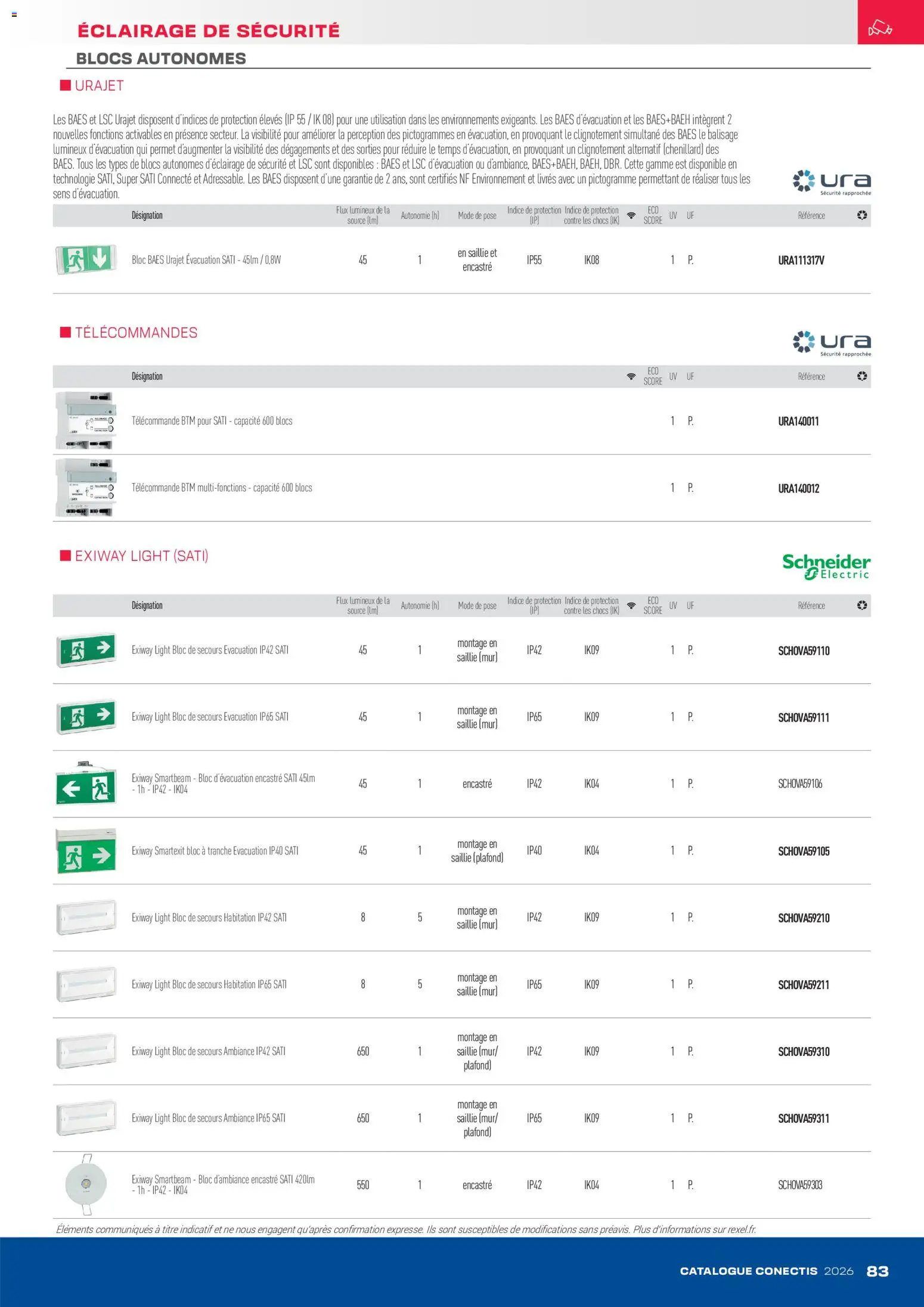Click the page number 83 in the footer

click(877, 1271)
